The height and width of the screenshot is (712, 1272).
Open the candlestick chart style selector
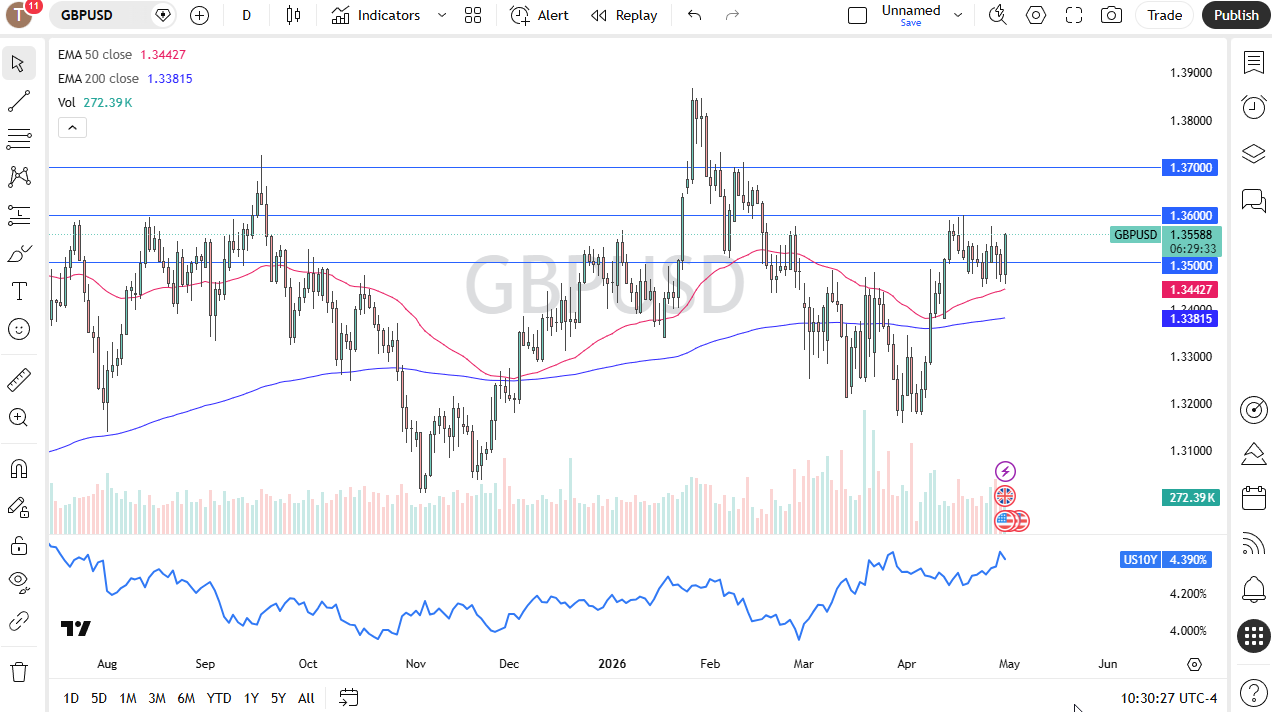(x=293, y=15)
